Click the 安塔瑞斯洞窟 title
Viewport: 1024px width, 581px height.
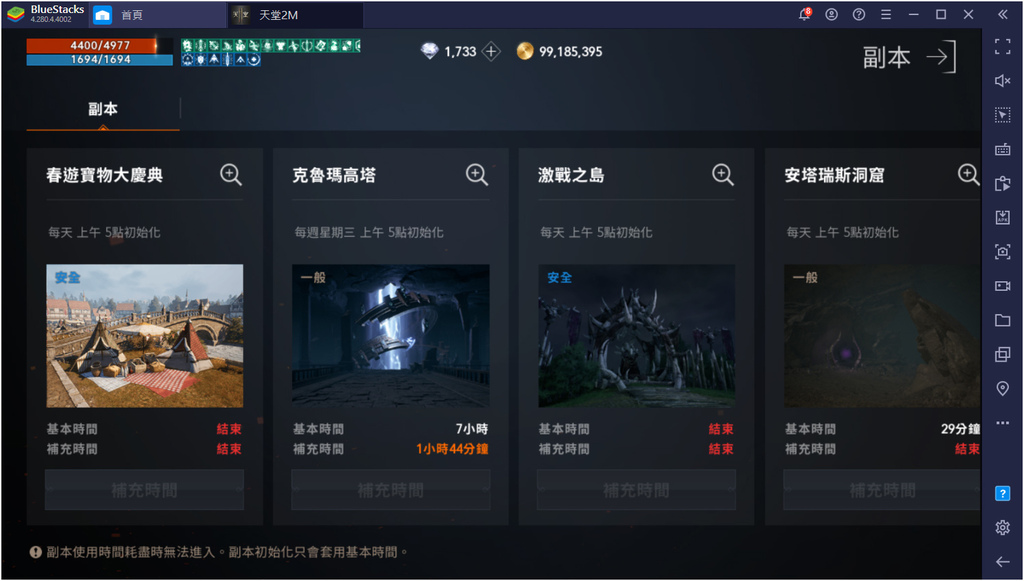[x=834, y=175]
